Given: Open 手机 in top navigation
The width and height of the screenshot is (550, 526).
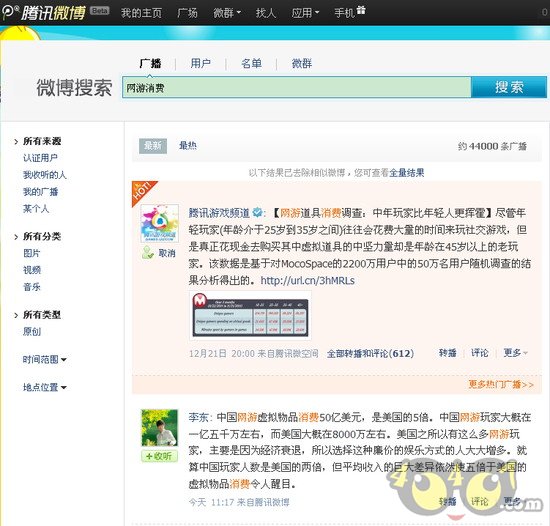Looking at the screenshot, I should [344, 13].
